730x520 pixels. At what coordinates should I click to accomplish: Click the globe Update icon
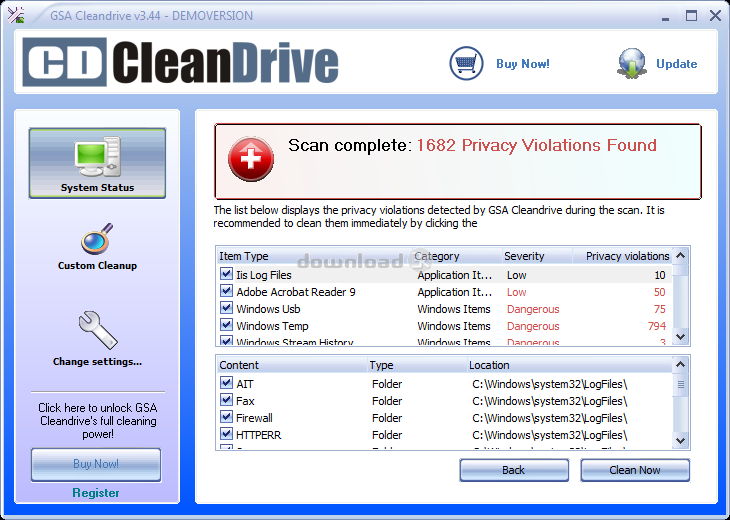(x=631, y=63)
